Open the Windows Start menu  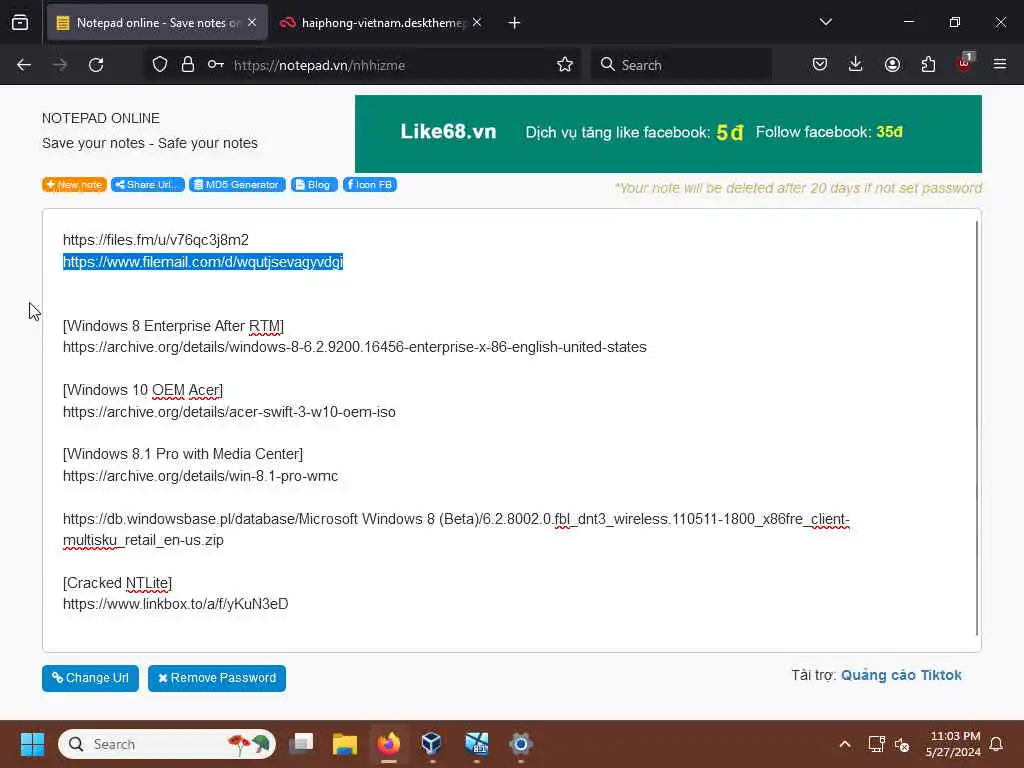(x=32, y=744)
